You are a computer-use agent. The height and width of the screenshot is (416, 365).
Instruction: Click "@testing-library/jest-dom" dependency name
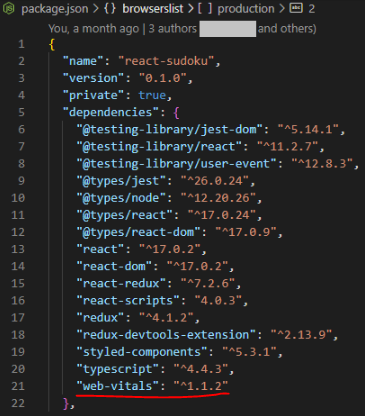170,129
